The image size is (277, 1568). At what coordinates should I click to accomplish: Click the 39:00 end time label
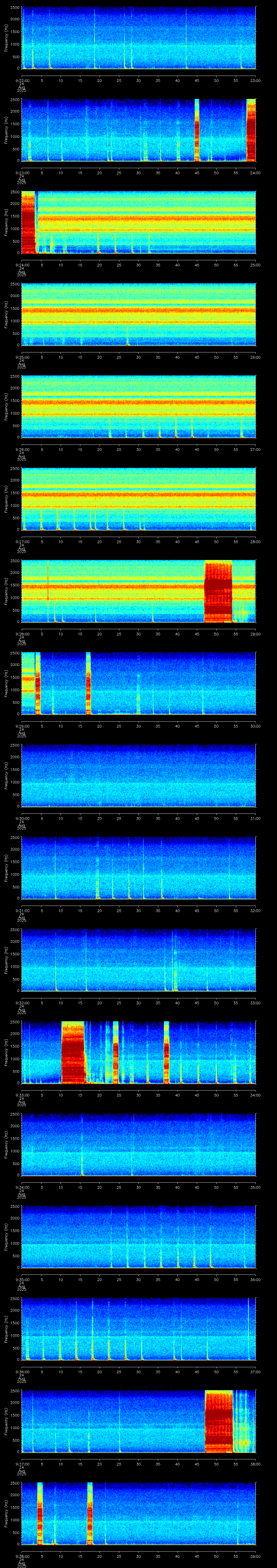point(255,1556)
